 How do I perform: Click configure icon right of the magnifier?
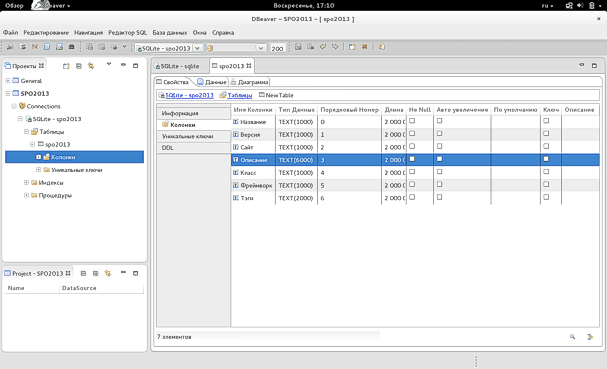point(590,337)
